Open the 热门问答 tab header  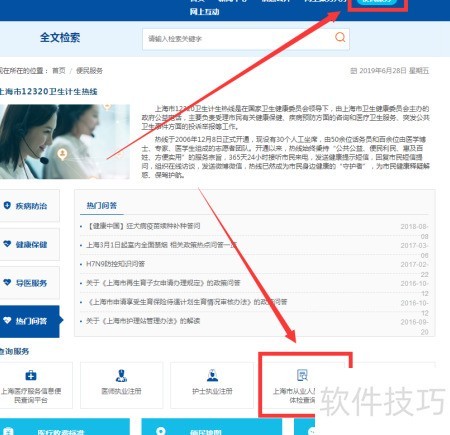102,206
